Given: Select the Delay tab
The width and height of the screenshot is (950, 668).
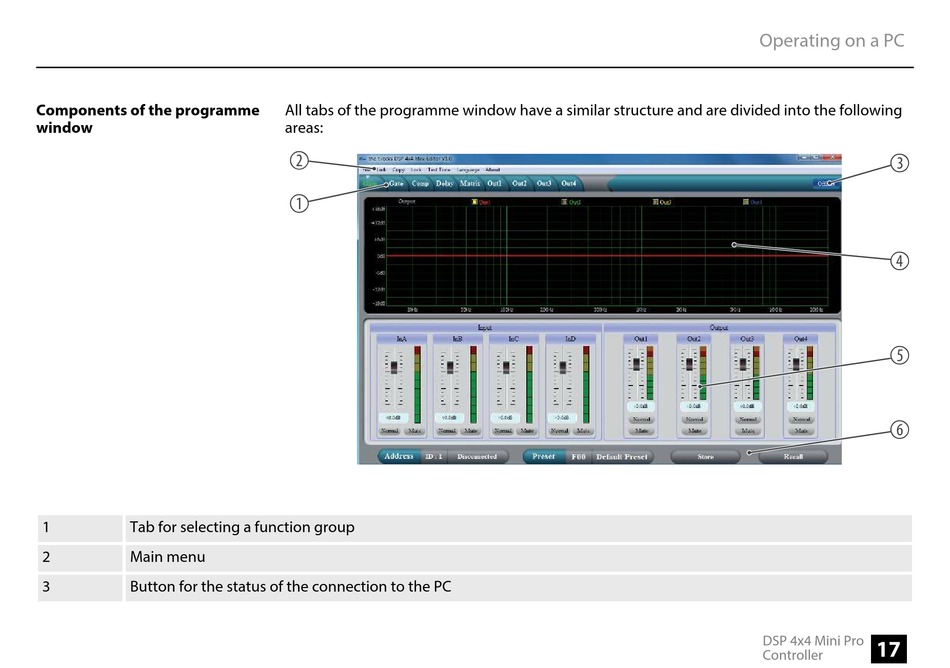Looking at the screenshot, I should (x=445, y=184).
